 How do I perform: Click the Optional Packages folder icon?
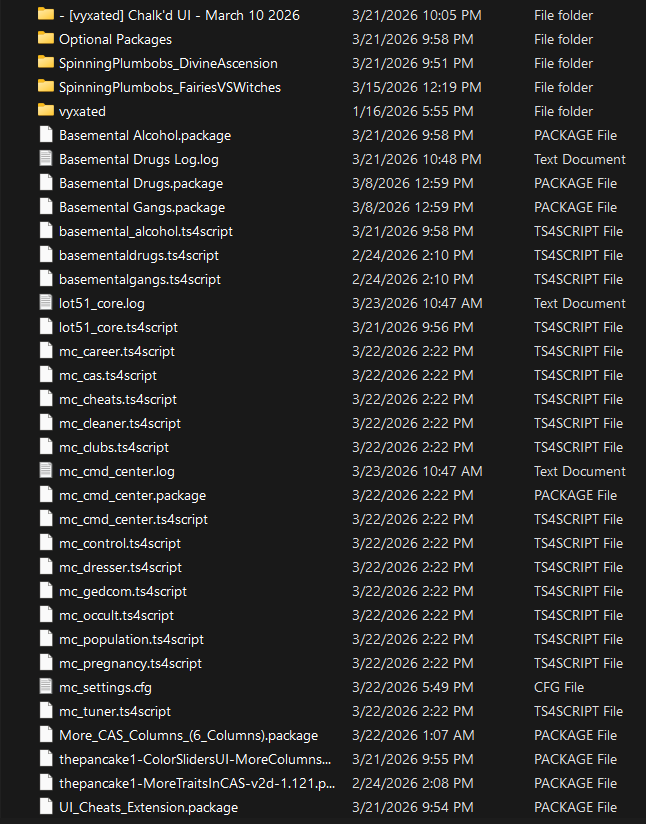point(46,38)
